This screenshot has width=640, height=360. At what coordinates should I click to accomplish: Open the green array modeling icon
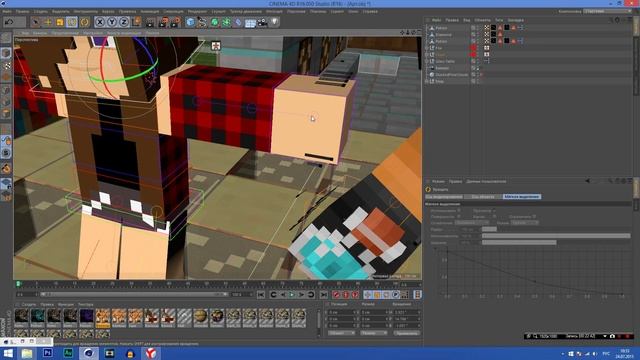click(x=226, y=22)
